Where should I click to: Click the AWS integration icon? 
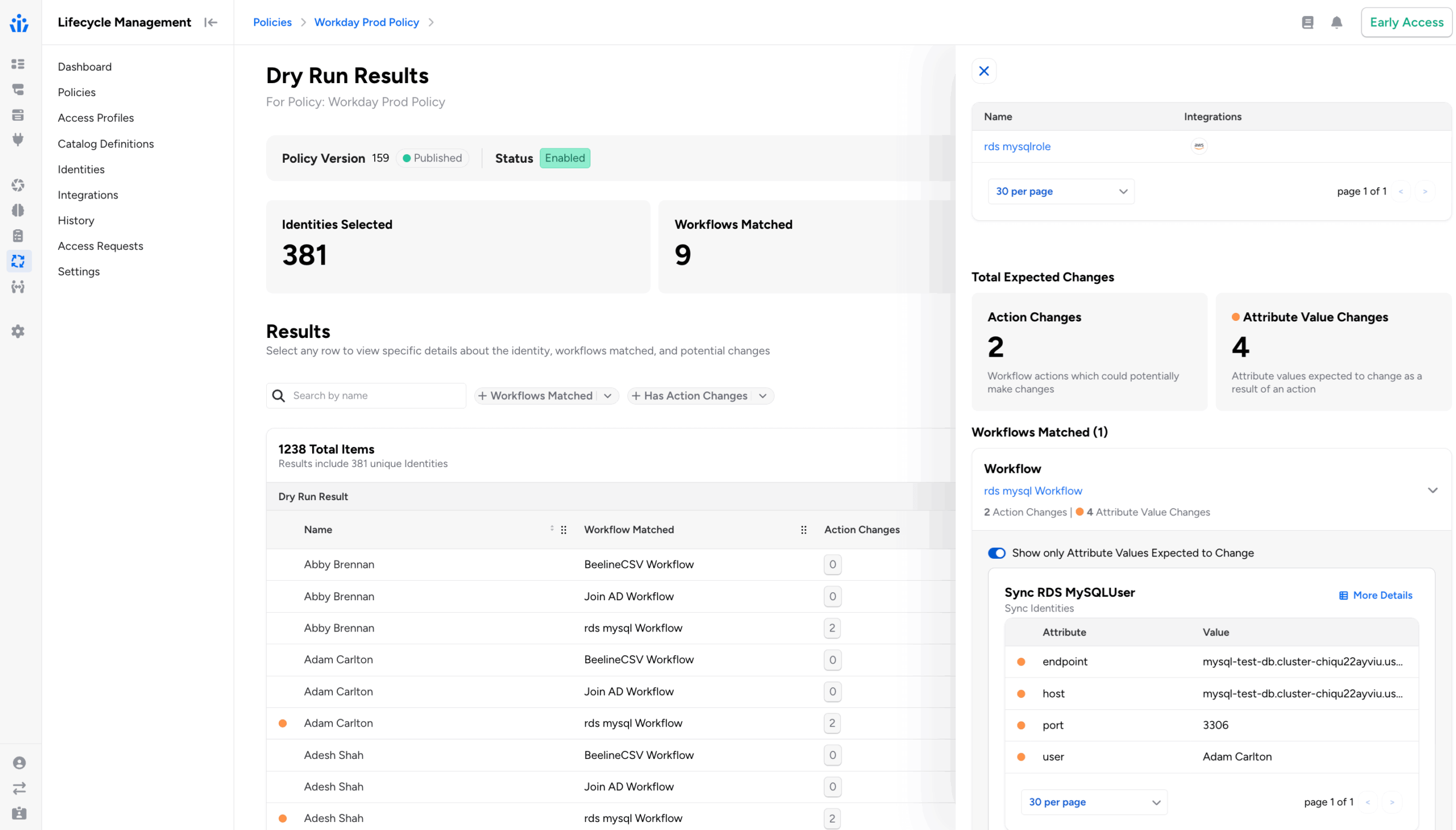[1198, 146]
